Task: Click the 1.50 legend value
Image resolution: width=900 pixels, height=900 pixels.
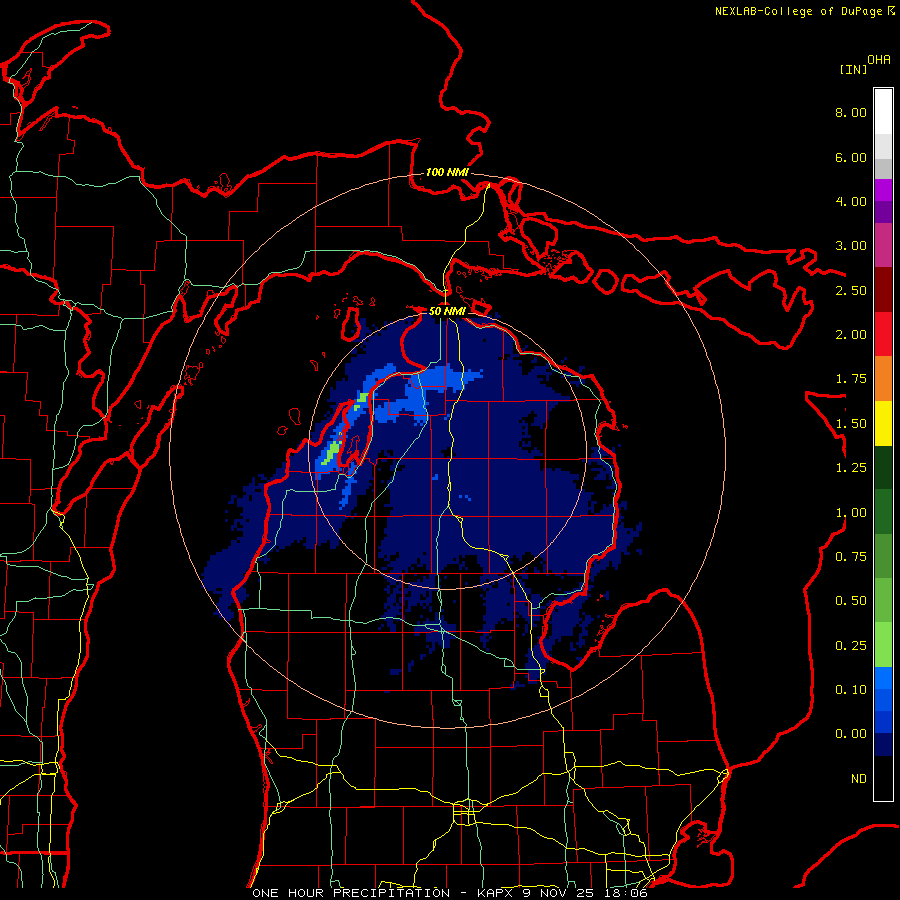Action: (x=851, y=423)
